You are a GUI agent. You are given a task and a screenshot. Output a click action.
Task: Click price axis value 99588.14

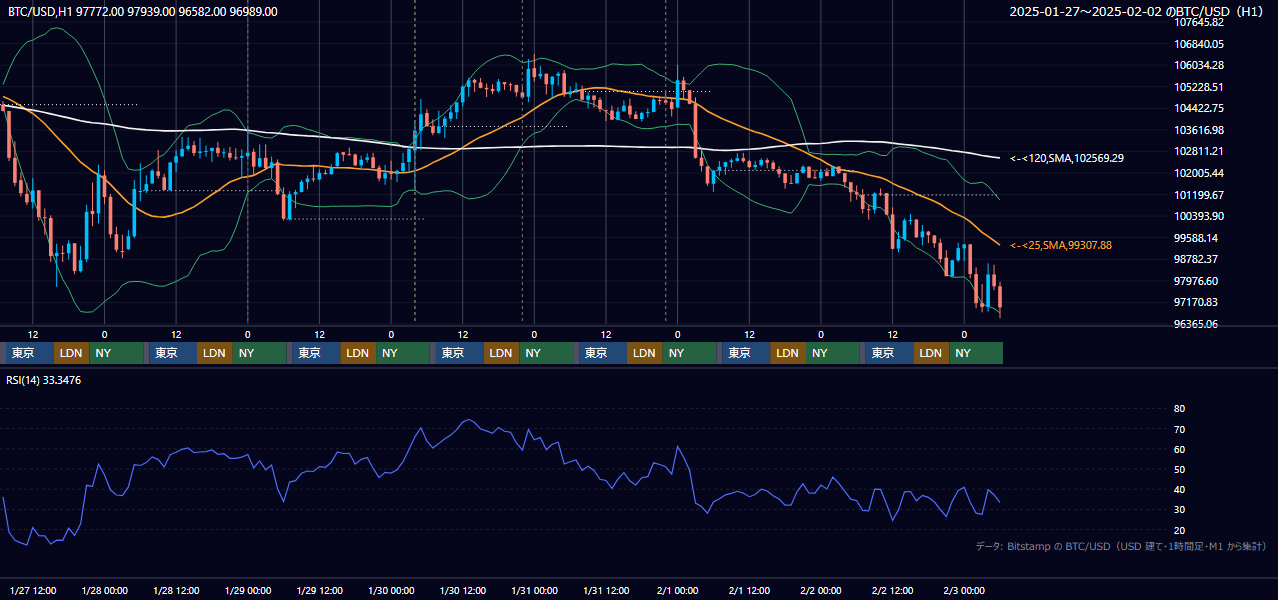tap(1196, 238)
